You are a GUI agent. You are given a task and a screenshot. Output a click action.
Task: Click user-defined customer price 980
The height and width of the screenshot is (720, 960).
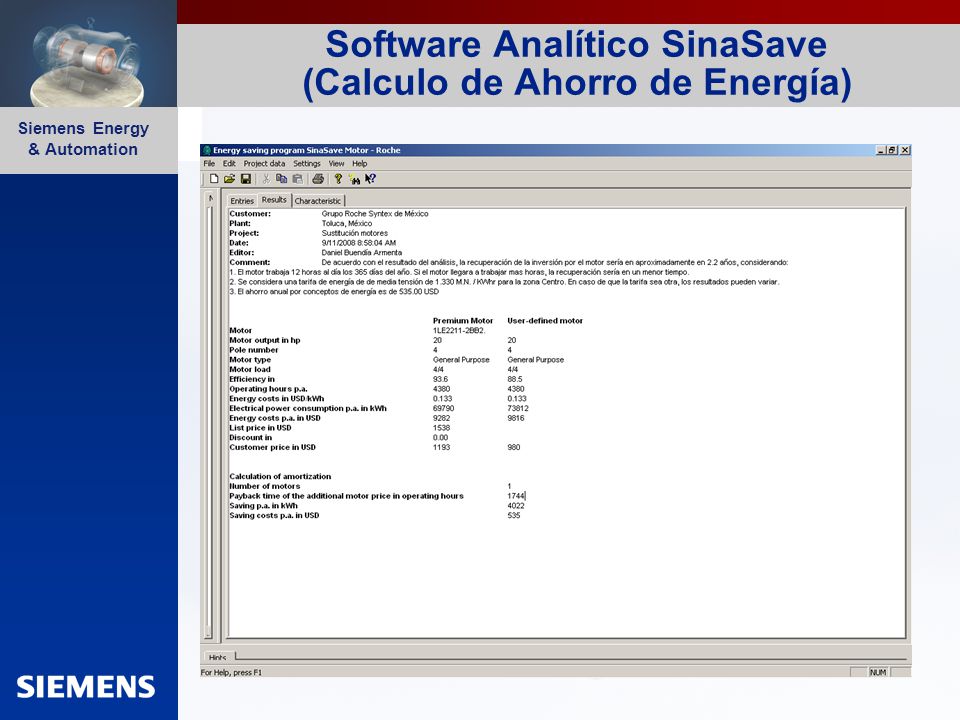point(514,448)
